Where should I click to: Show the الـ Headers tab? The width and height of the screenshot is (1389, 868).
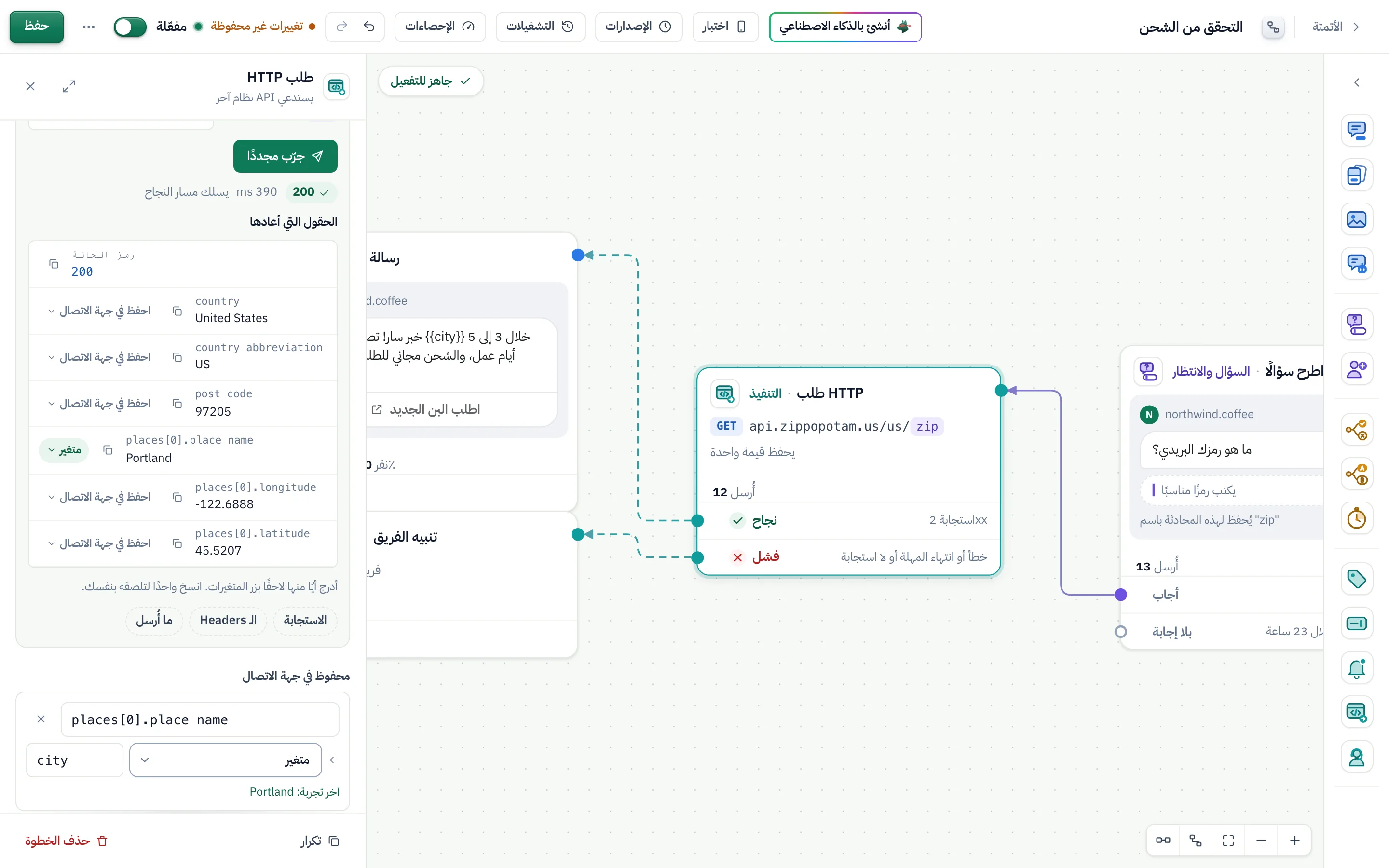tap(228, 620)
